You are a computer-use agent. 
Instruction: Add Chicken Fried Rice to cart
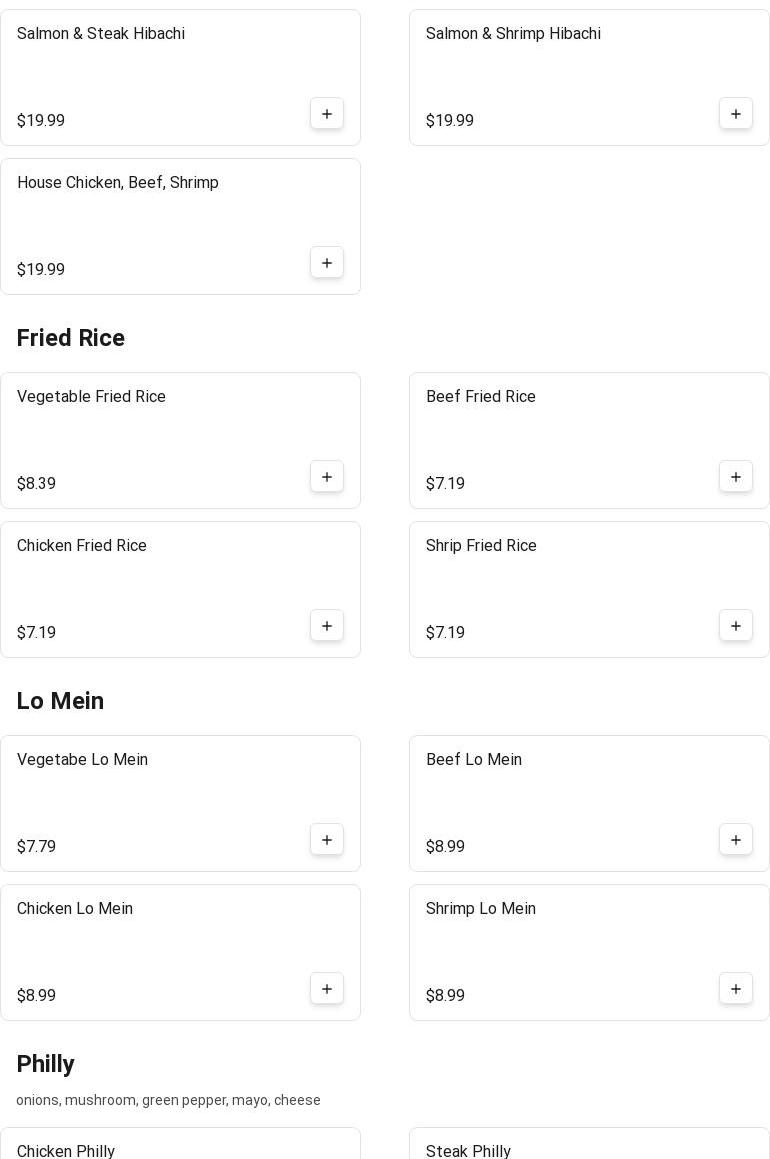click(x=327, y=626)
